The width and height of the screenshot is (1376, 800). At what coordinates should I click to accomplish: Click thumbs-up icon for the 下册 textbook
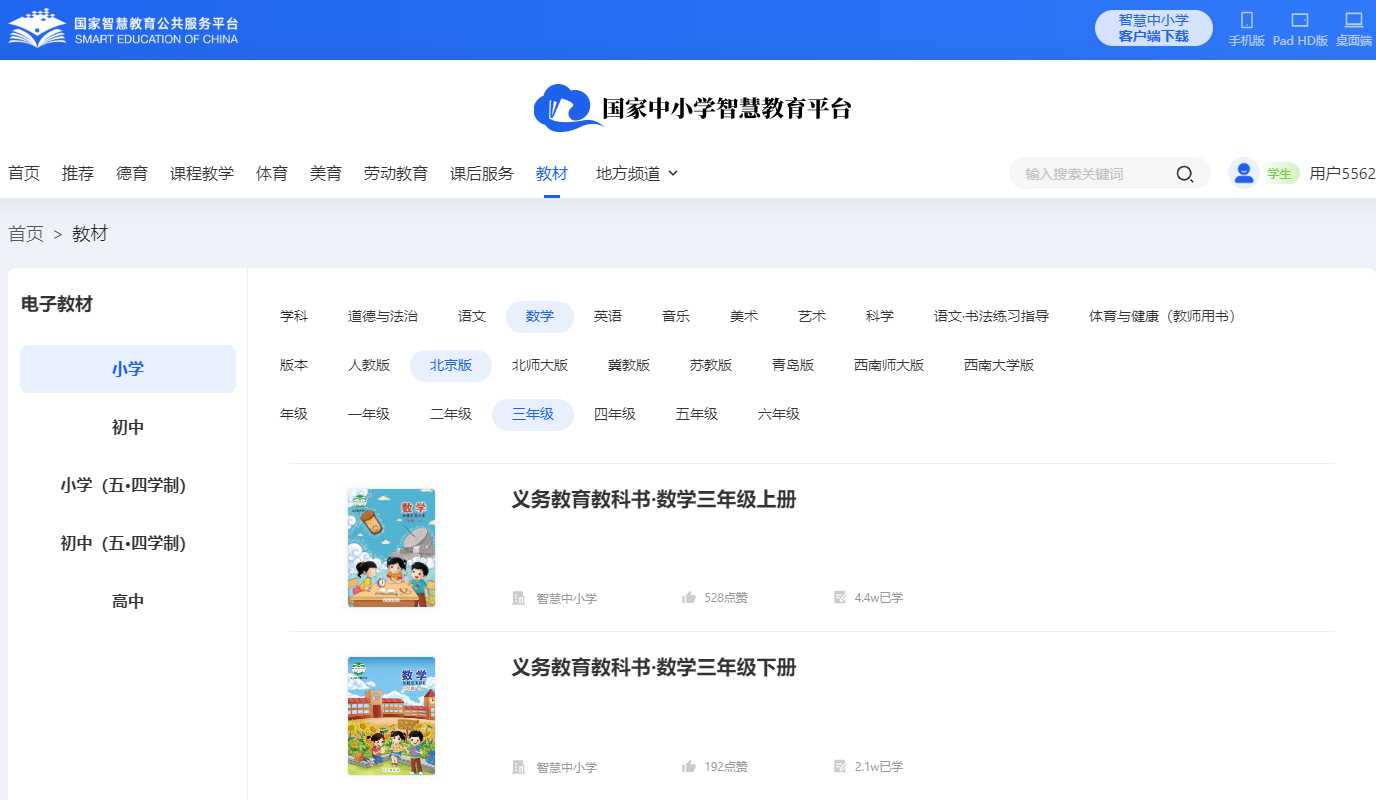tap(689, 767)
